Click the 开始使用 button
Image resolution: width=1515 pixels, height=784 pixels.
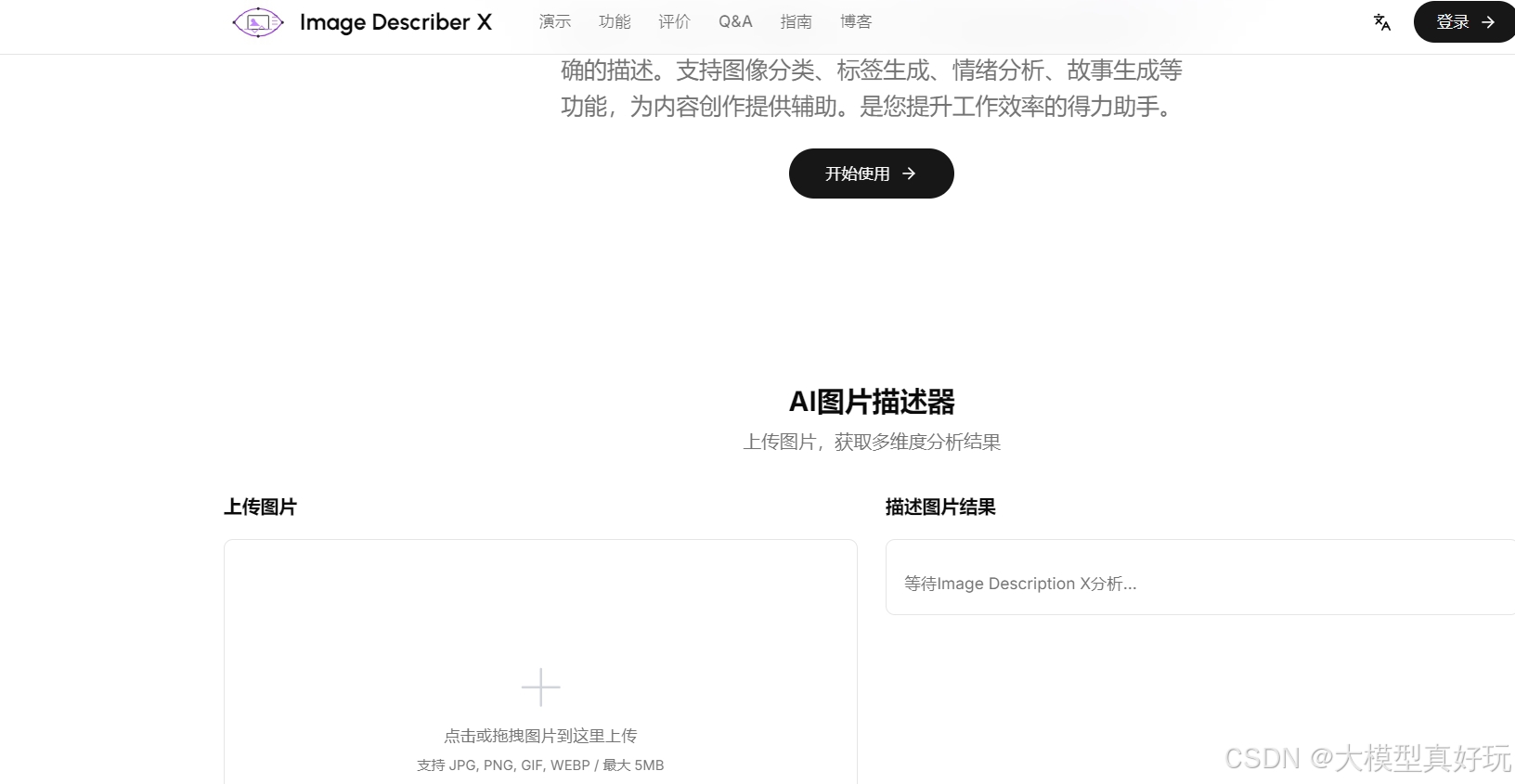click(x=872, y=174)
